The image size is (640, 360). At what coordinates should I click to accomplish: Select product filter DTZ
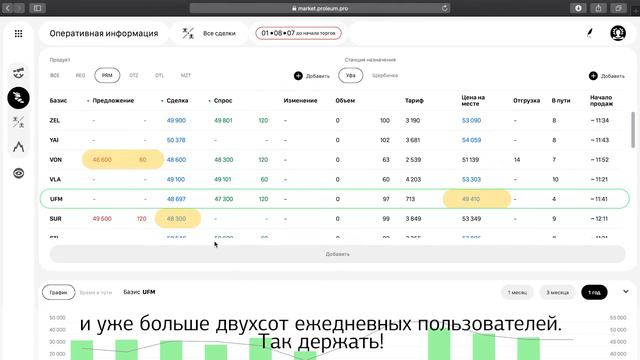pos(133,76)
